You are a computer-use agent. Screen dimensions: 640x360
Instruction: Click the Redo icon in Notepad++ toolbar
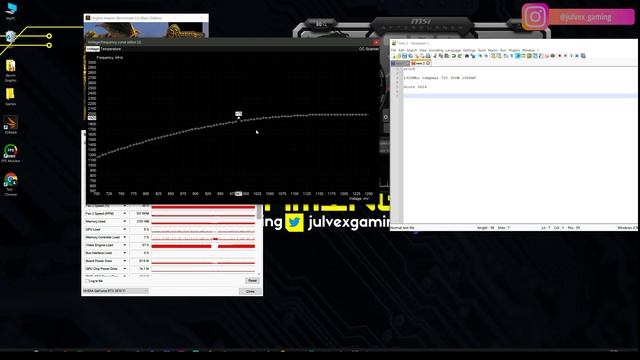(x=460, y=56)
